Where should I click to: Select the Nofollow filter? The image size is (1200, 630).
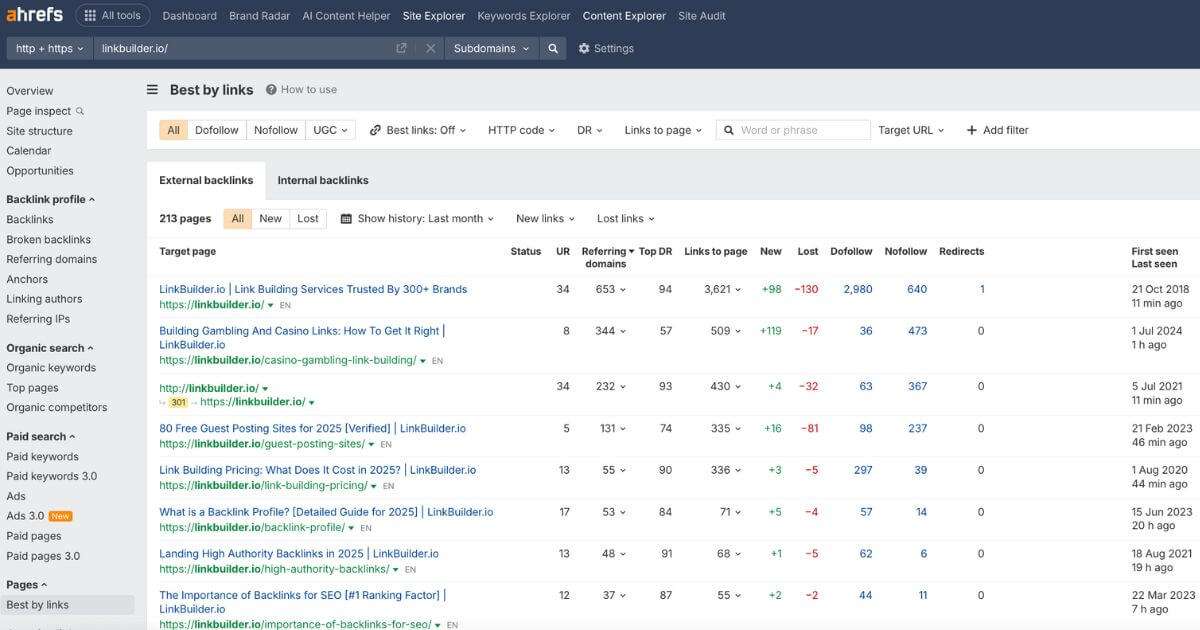[276, 130]
